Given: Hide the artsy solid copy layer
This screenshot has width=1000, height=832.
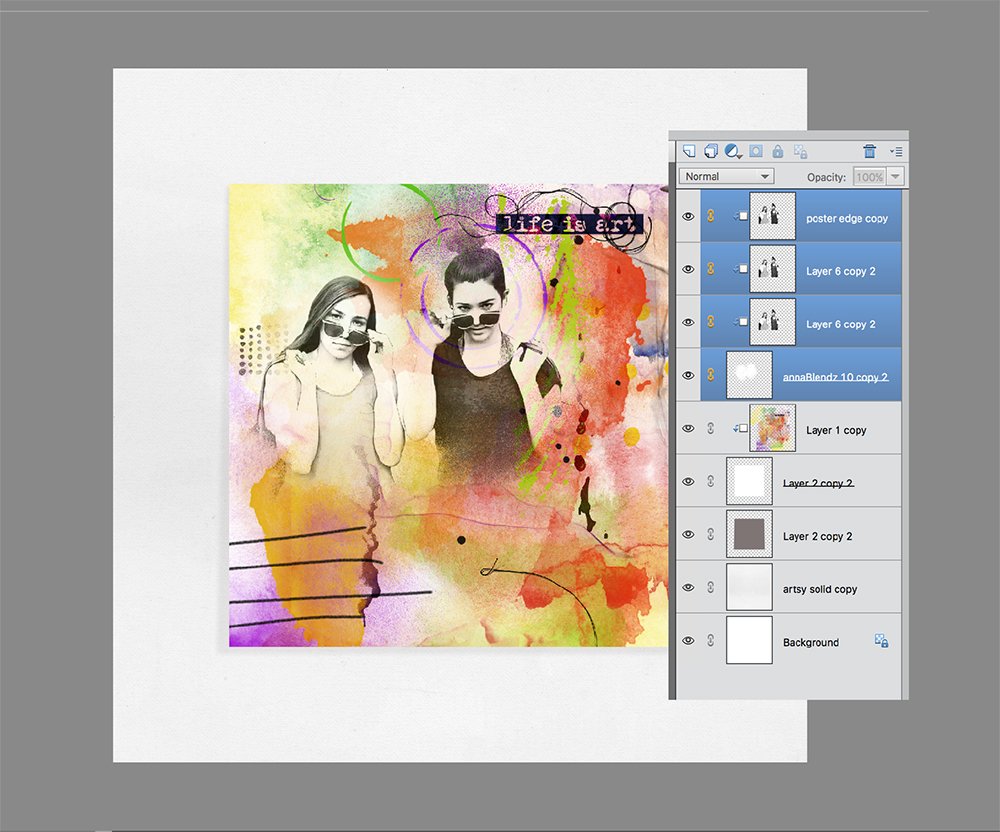Looking at the screenshot, I should [688, 587].
